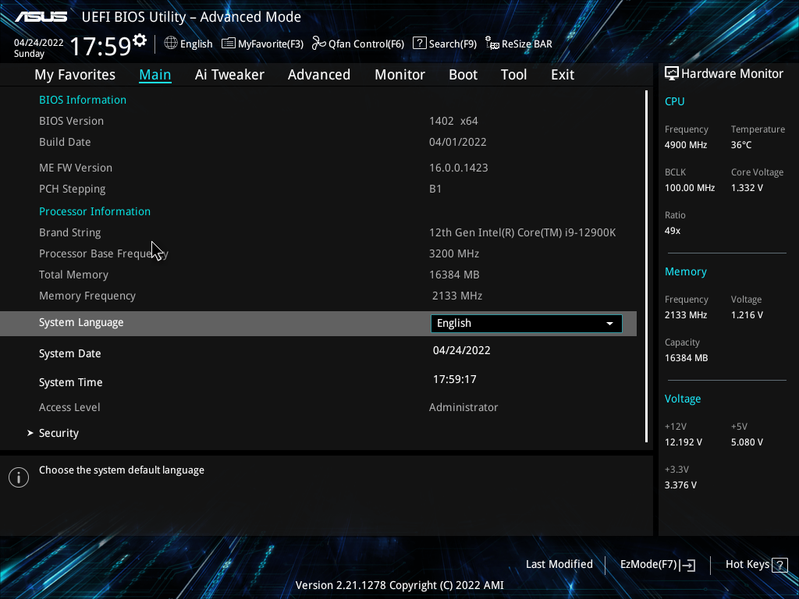
Task: Click the Administrator value
Action: click(x=463, y=407)
